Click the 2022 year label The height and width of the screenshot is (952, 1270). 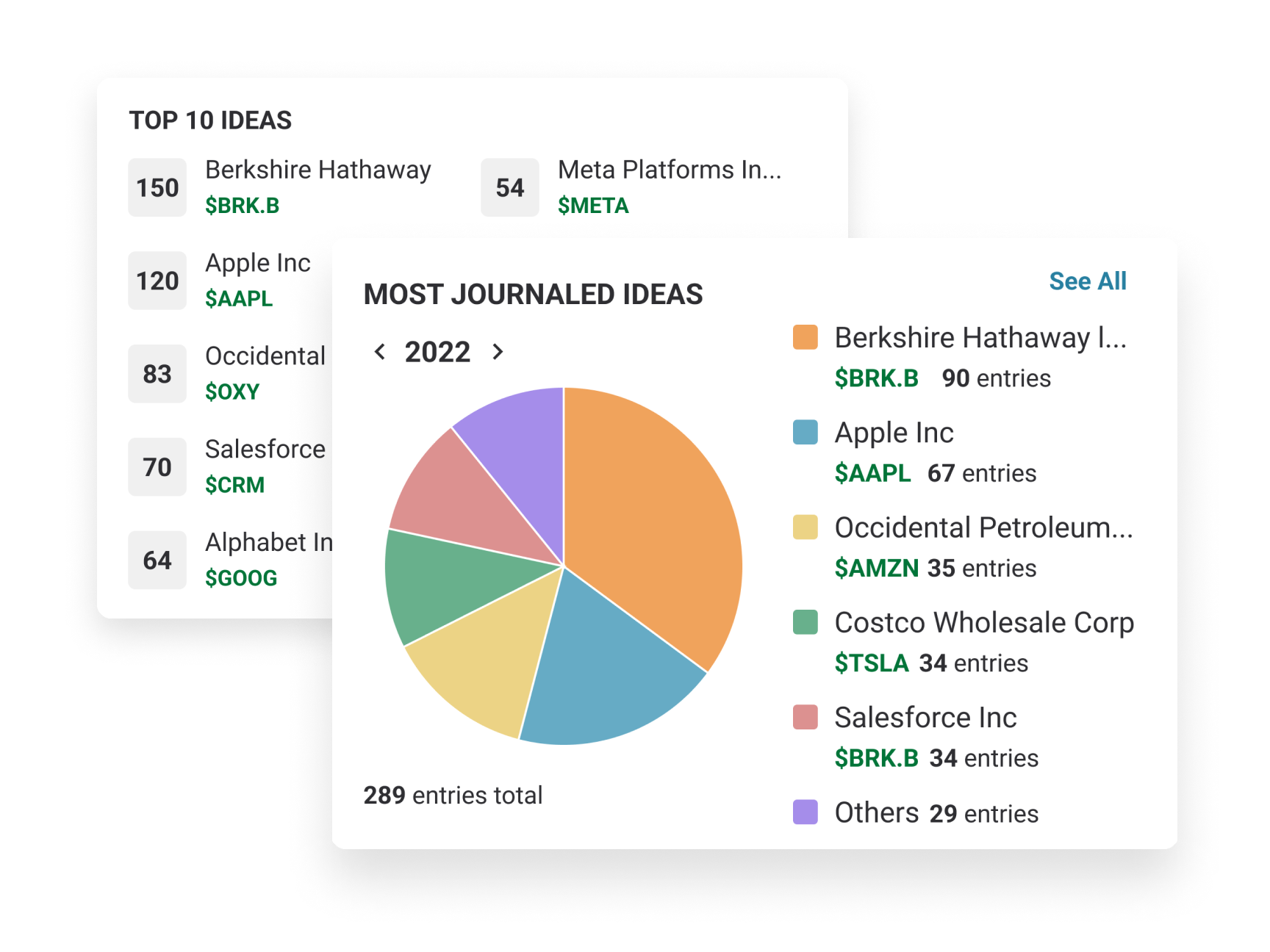pyautogui.click(x=437, y=352)
